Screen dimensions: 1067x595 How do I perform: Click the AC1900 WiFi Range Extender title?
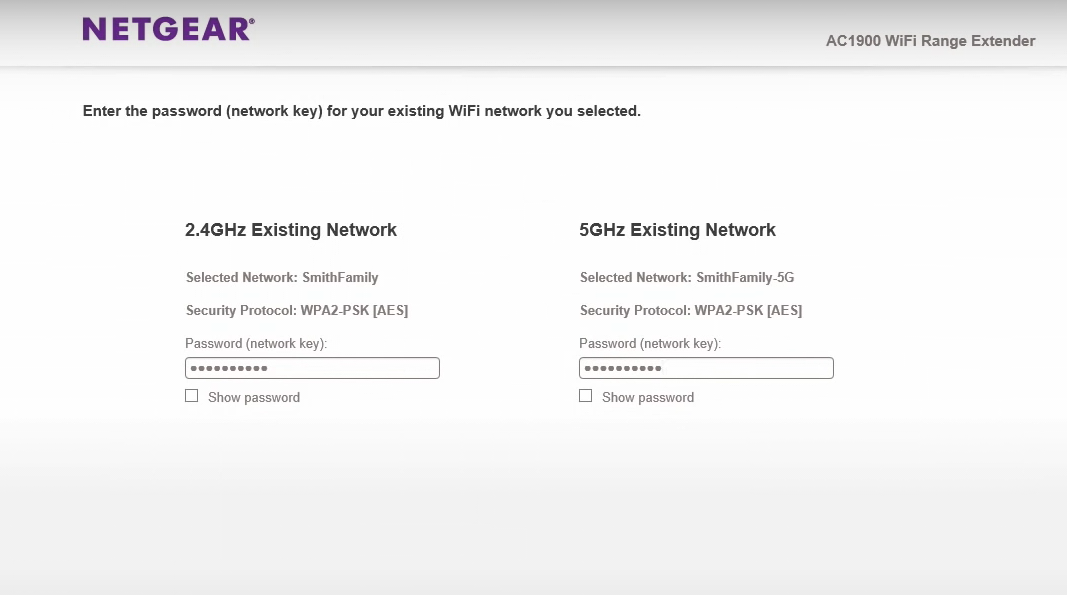pos(930,41)
